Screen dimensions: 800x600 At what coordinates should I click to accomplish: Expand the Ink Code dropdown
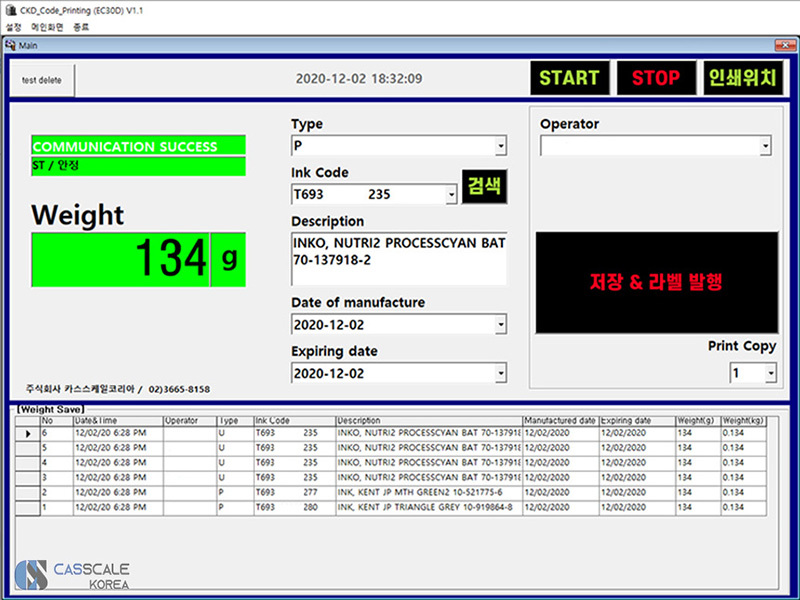tap(451, 195)
